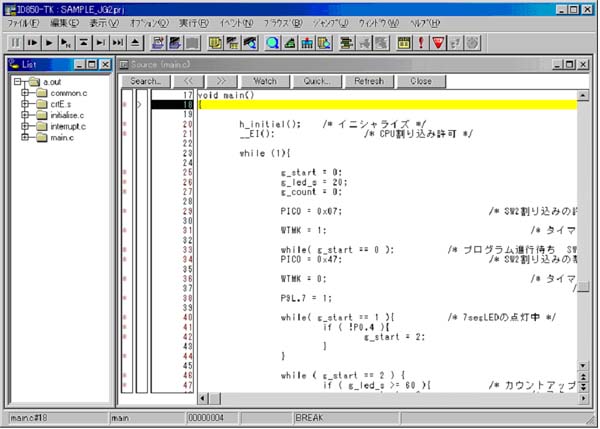Image resolution: width=600 pixels, height=429 pixels.
Task: Click the red triangle Break toolbar icon
Action: coord(438,43)
